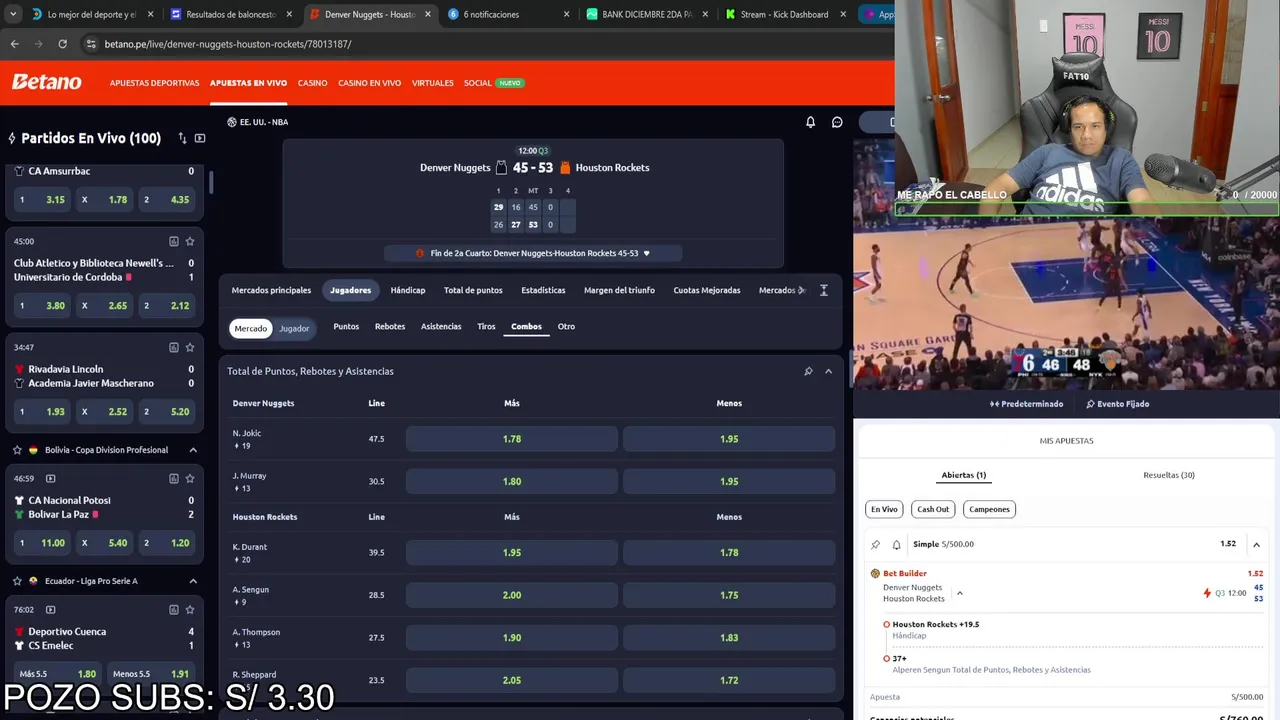Toggle the Campeones filter chip

coord(989,509)
